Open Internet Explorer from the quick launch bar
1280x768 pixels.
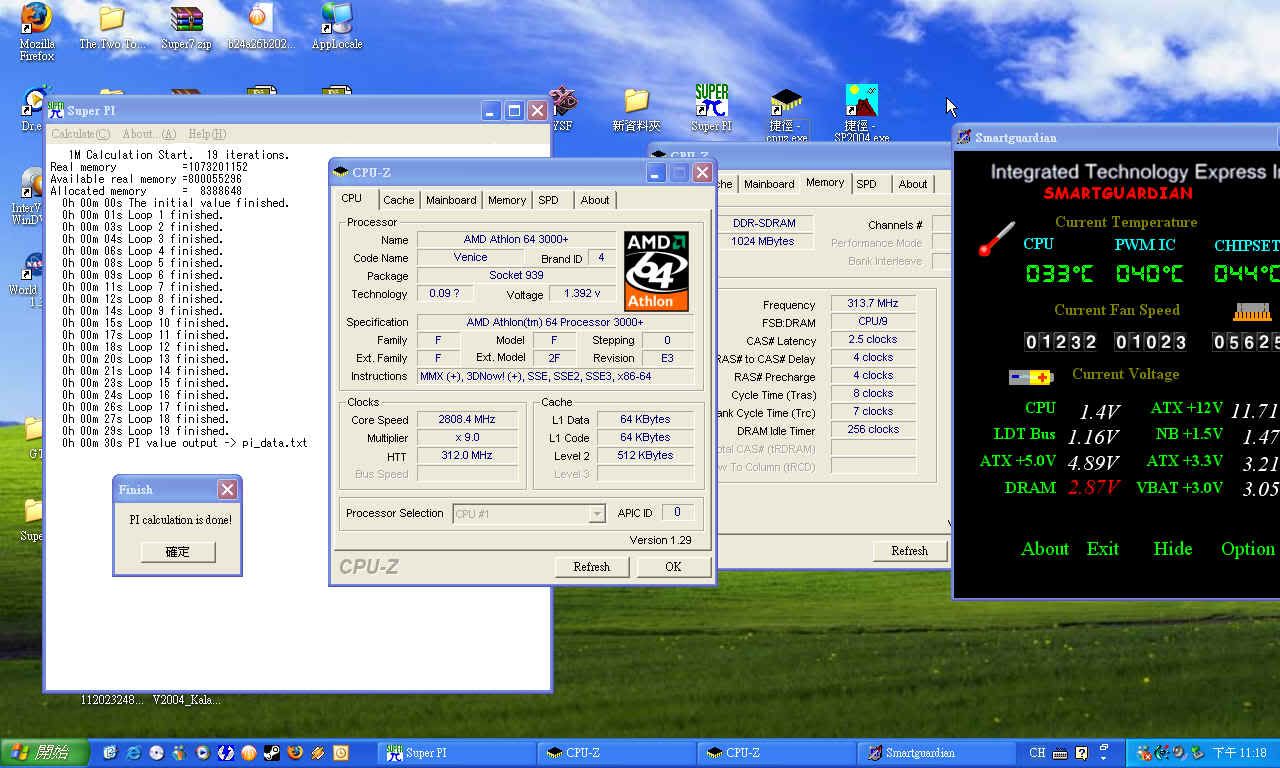tap(133, 752)
